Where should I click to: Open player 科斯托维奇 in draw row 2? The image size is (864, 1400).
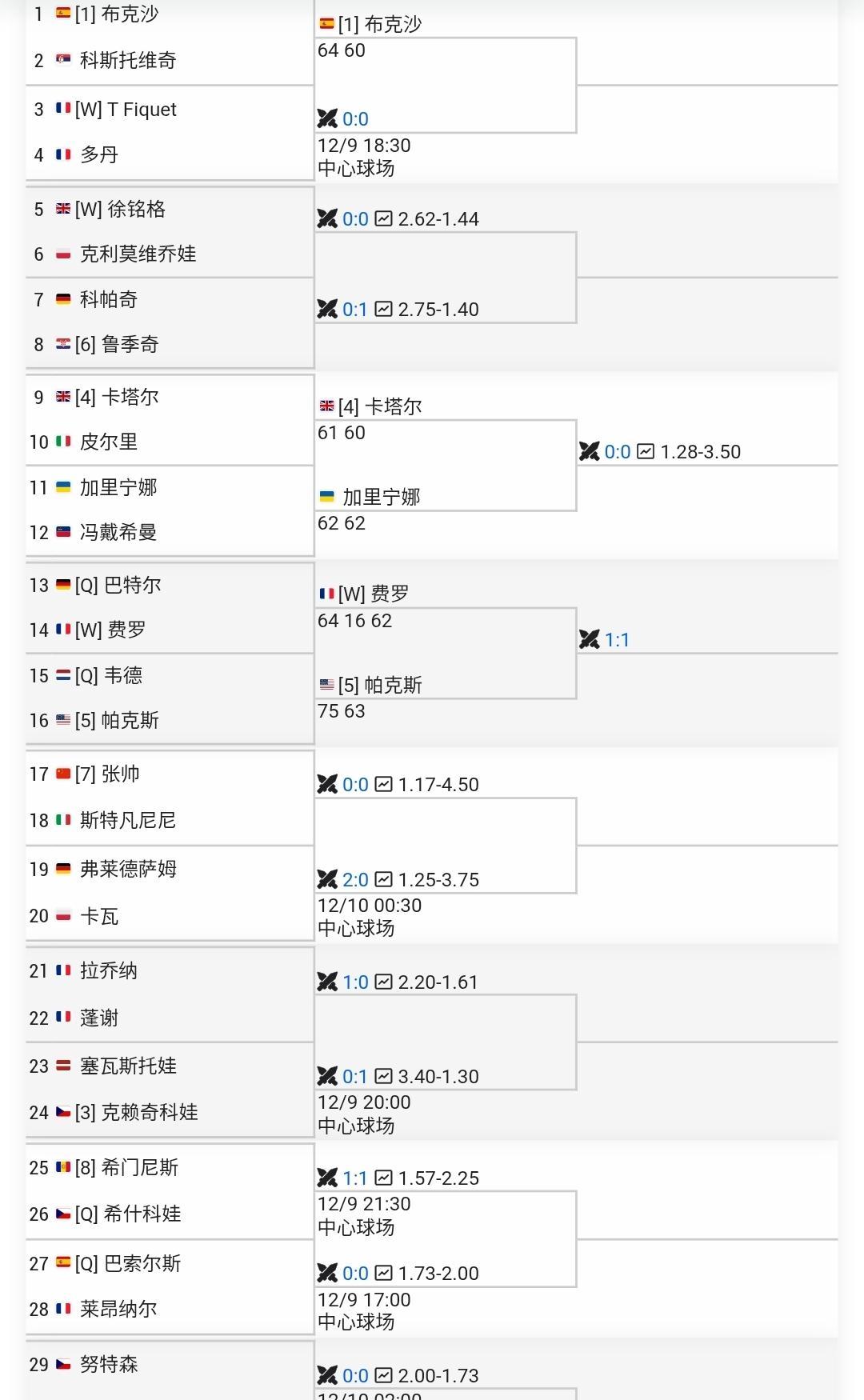[x=128, y=60]
